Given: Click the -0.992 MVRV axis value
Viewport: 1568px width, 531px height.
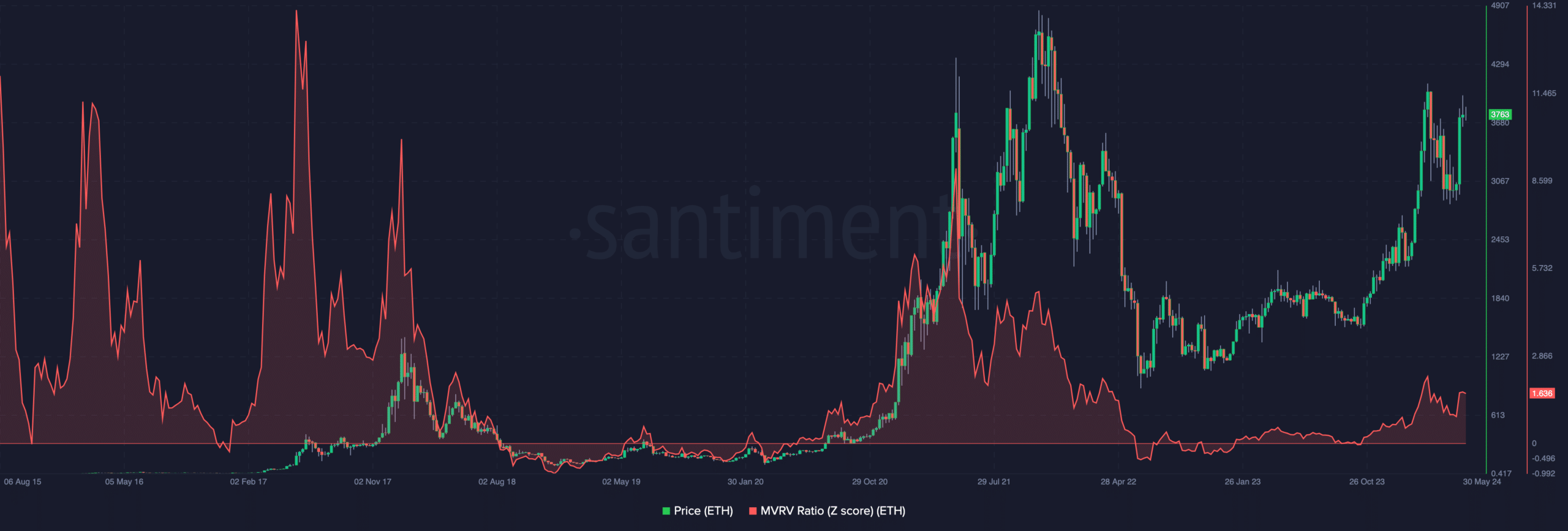Looking at the screenshot, I should coord(1543,473).
